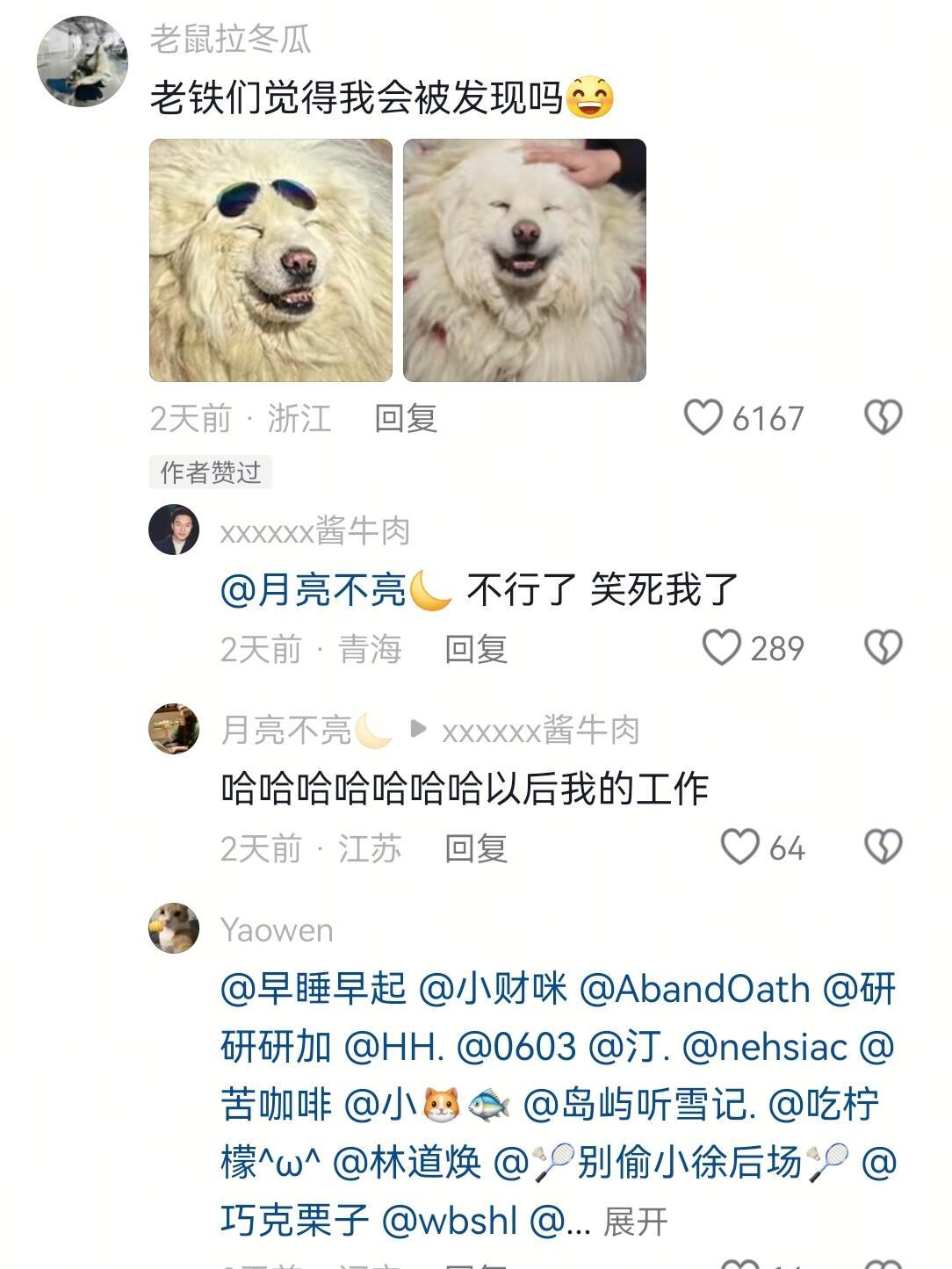Open the @AbandOath mention
This screenshot has height=1269, width=952.
pyautogui.click(x=695, y=989)
